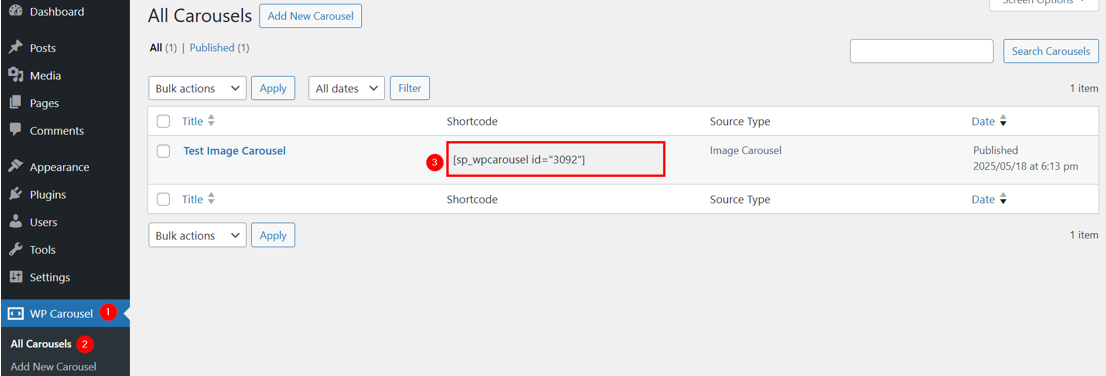The width and height of the screenshot is (1106, 376).
Task: Click the Date column header link
Action: click(983, 121)
